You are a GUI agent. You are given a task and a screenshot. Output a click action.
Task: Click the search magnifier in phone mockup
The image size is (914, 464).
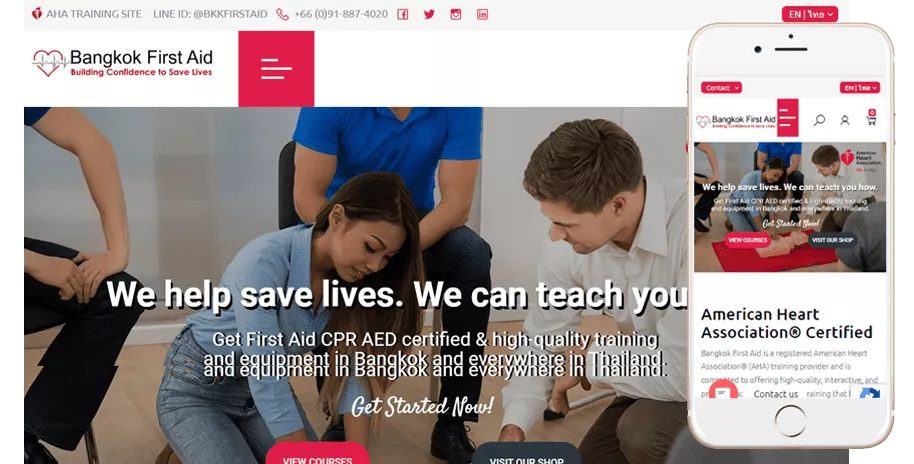(820, 120)
